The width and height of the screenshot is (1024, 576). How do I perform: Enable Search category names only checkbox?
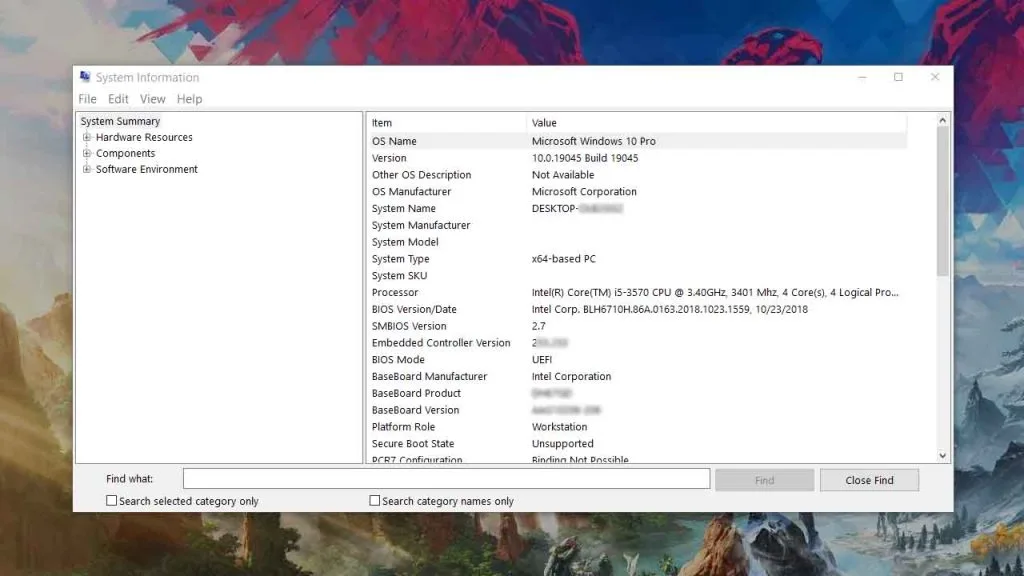pyautogui.click(x=374, y=501)
